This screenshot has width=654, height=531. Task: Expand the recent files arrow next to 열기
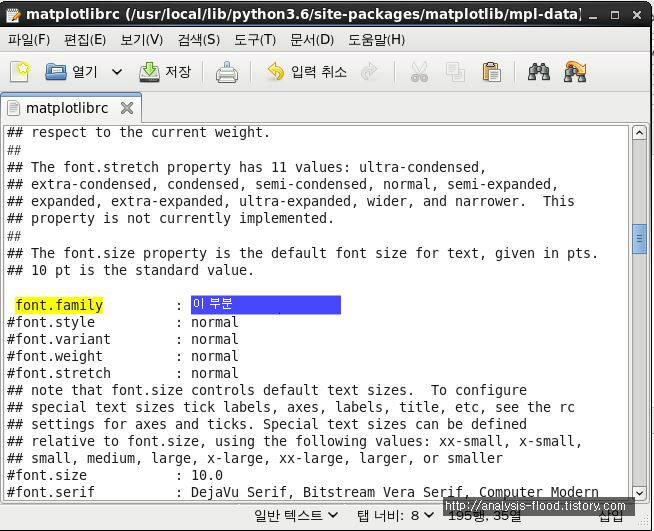coord(117,72)
